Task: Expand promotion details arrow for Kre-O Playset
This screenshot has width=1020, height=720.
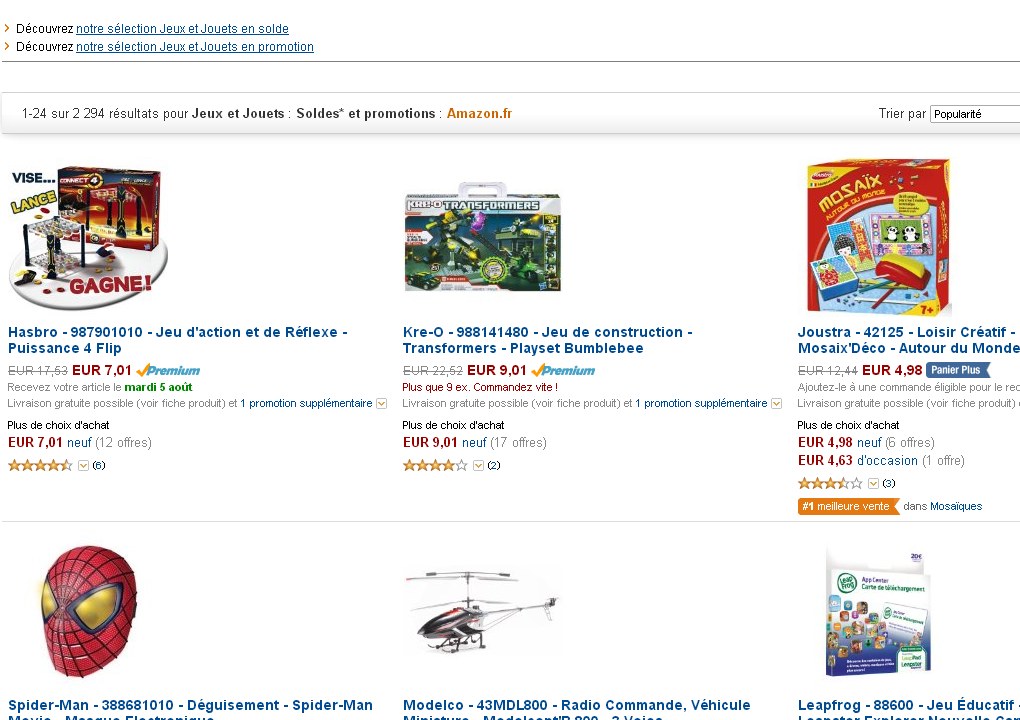Action: (x=776, y=404)
